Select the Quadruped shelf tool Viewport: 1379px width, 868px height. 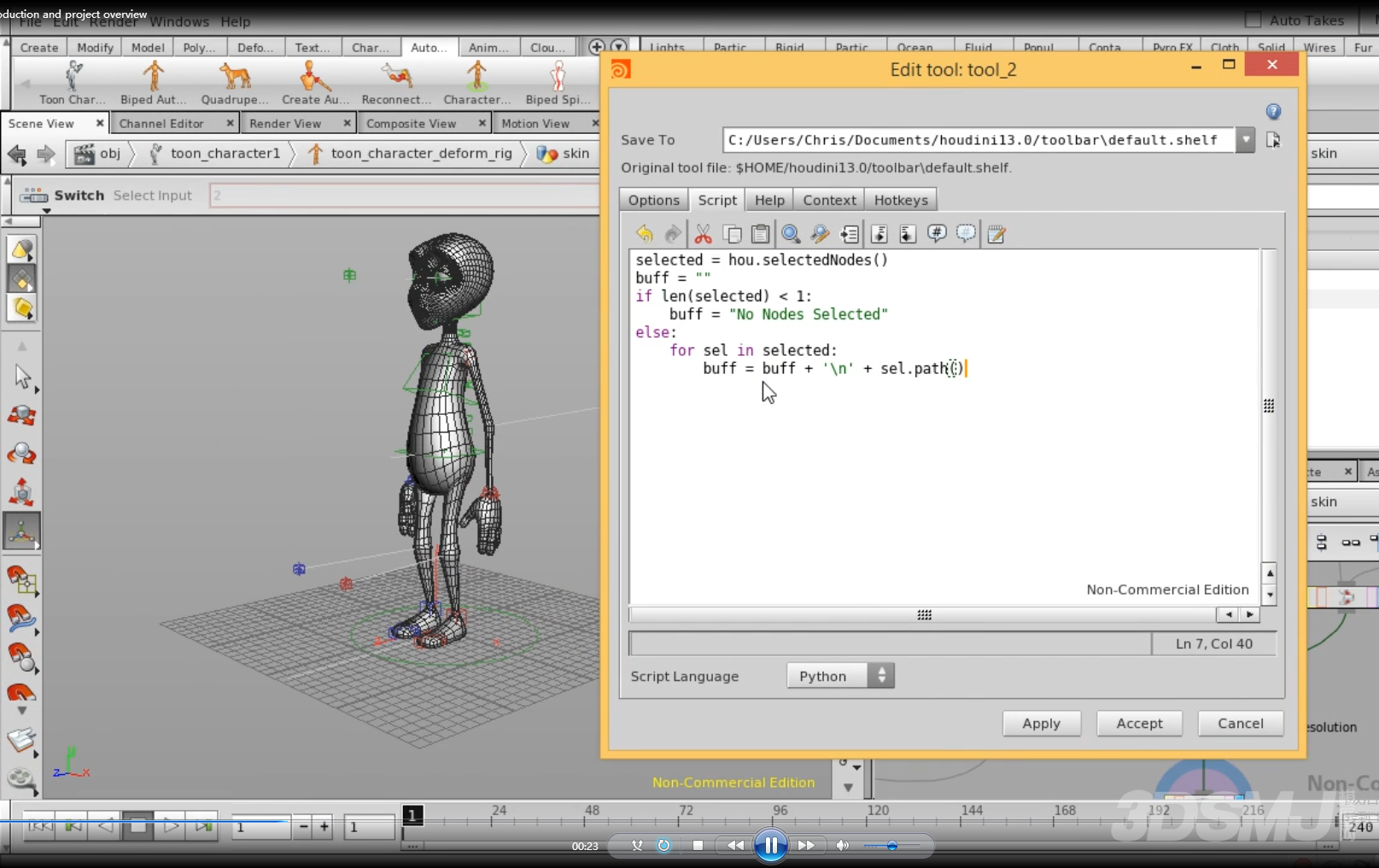(x=234, y=83)
